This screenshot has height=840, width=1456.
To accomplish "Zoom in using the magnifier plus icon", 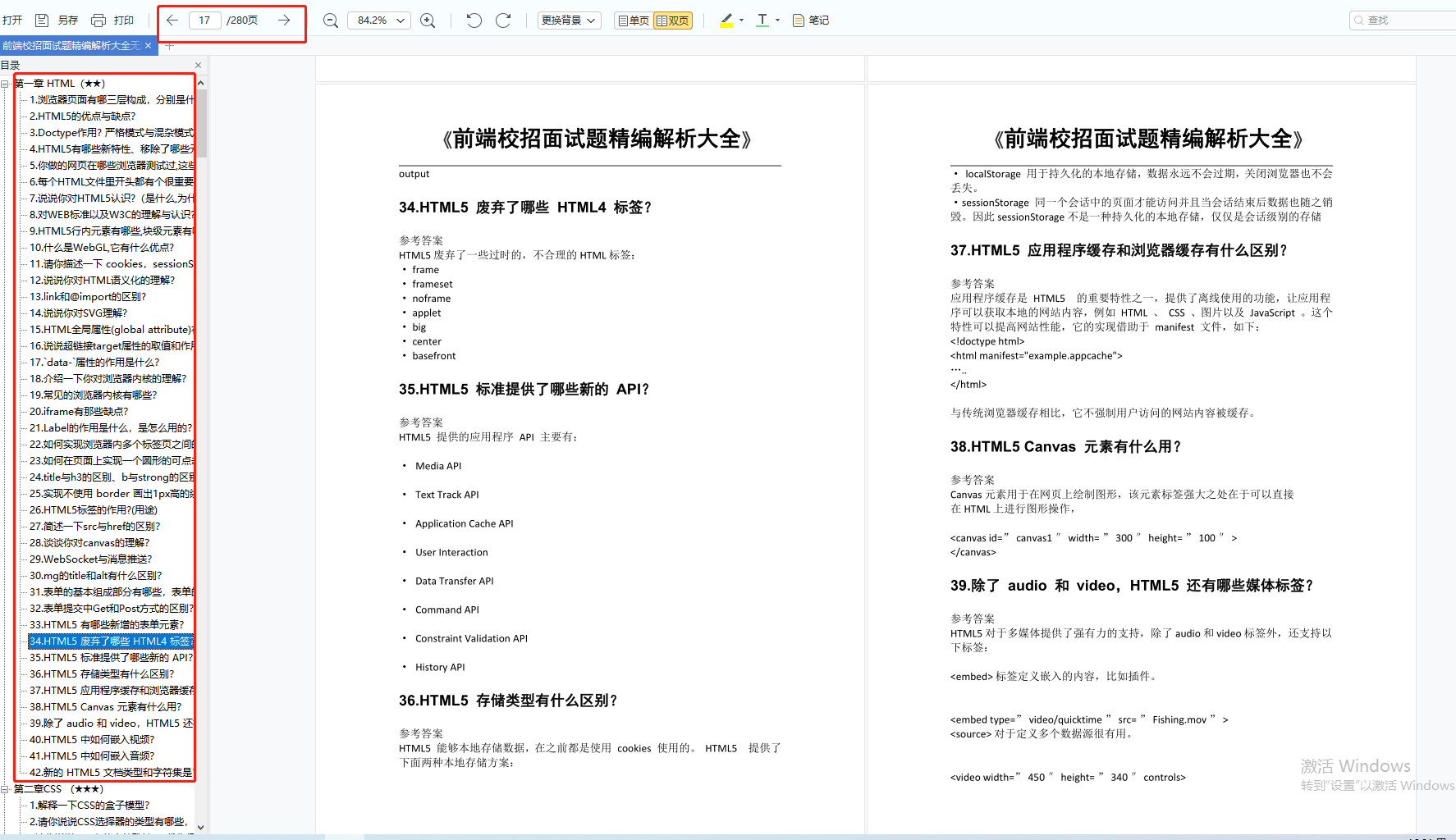I will click(x=428, y=20).
